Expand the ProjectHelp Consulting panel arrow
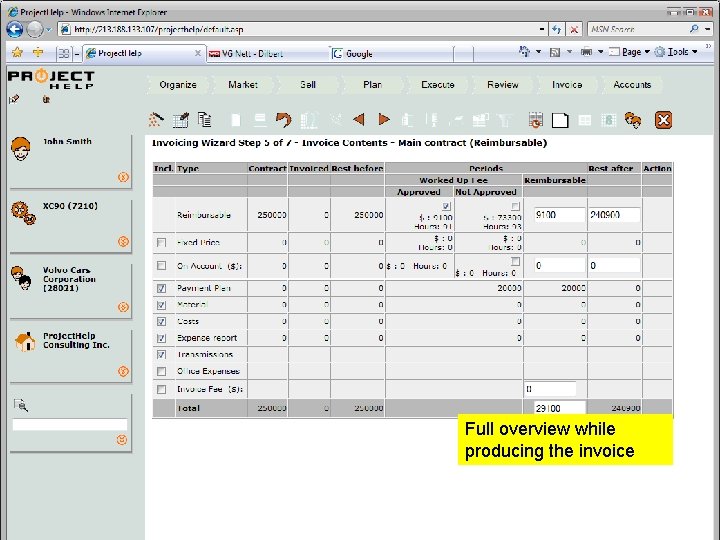720x540 pixels. [x=123, y=371]
